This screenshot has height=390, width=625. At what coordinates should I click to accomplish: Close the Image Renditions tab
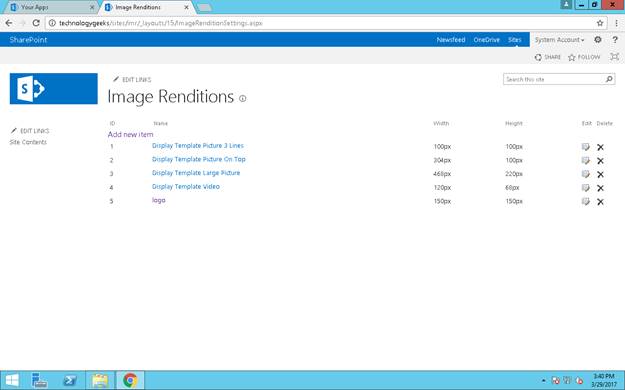click(186, 7)
